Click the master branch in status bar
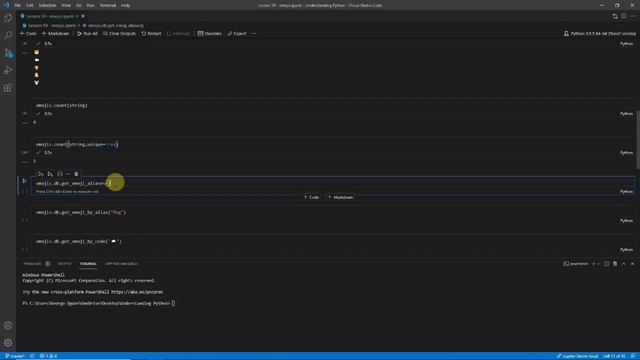The width and height of the screenshot is (640, 360). [x=15, y=356]
